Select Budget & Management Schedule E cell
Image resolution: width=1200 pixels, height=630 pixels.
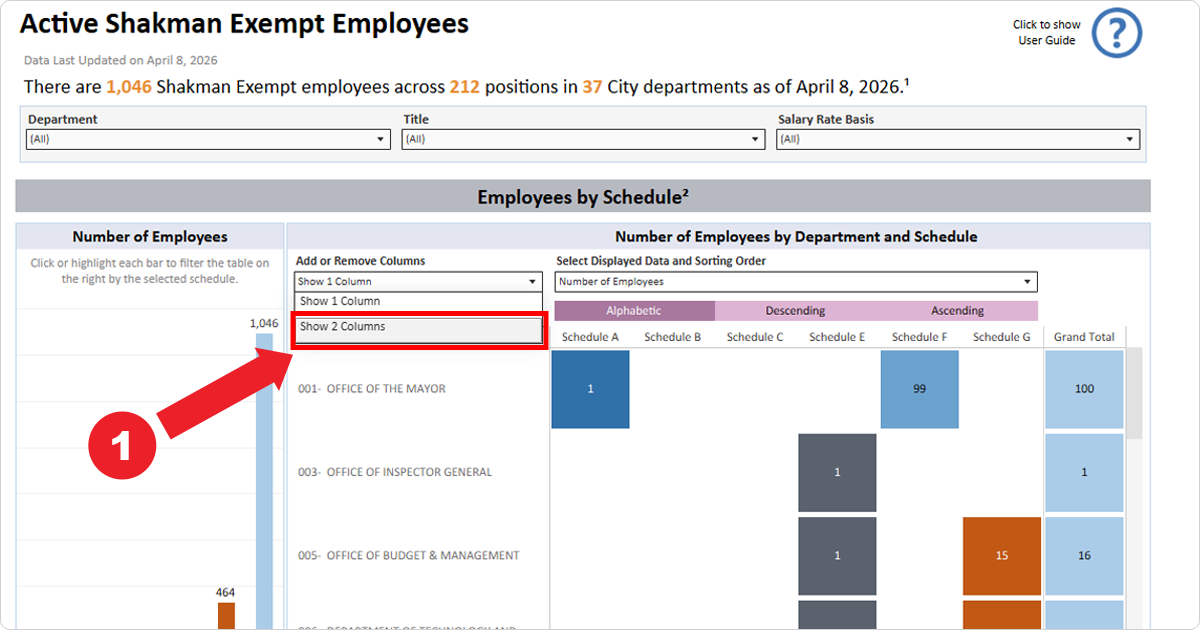(x=837, y=556)
